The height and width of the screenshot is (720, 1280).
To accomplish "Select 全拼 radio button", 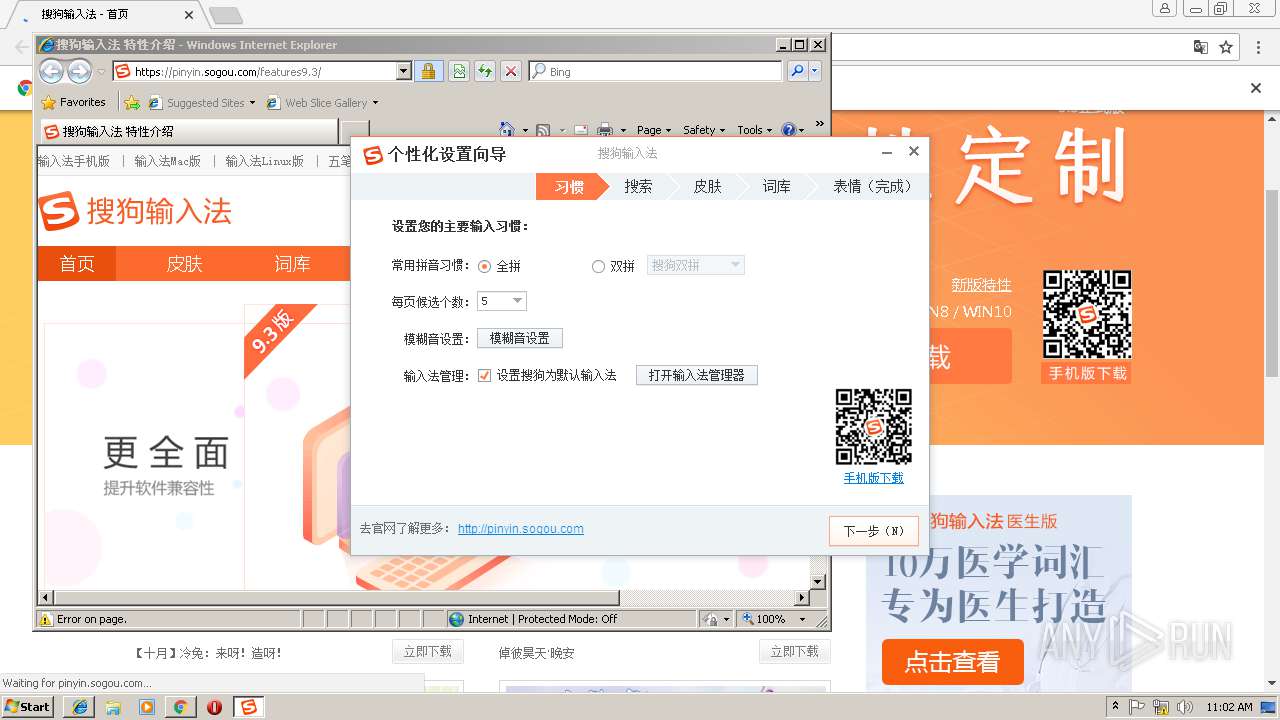I will pos(485,266).
